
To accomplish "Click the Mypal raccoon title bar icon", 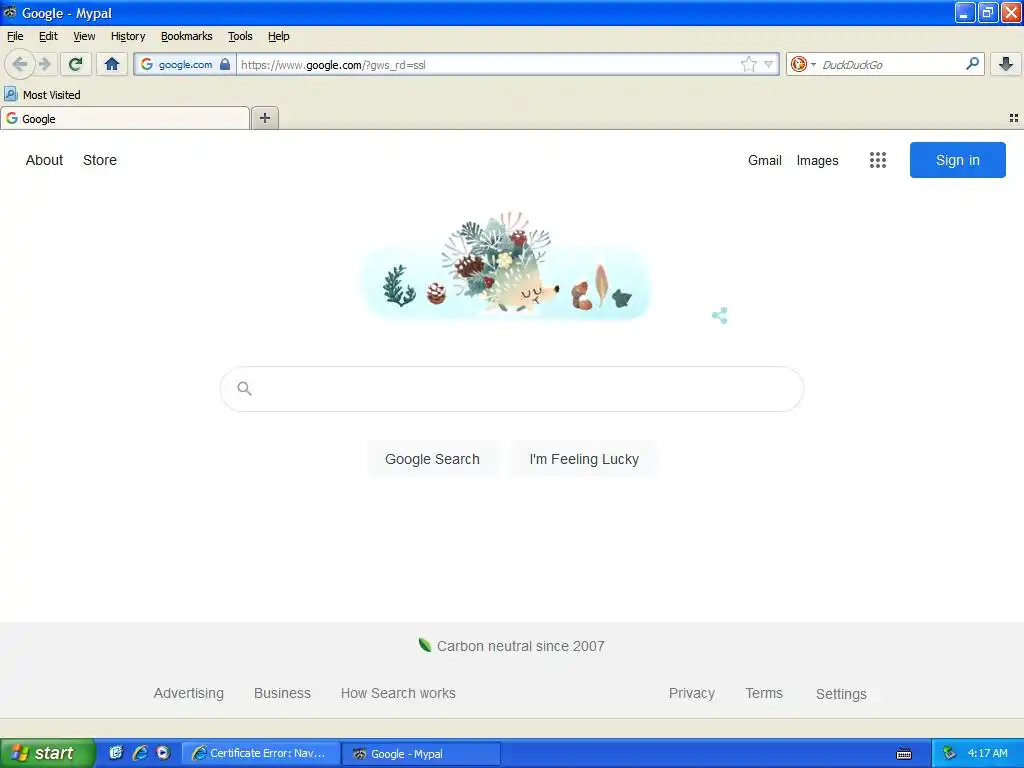I will [10, 12].
